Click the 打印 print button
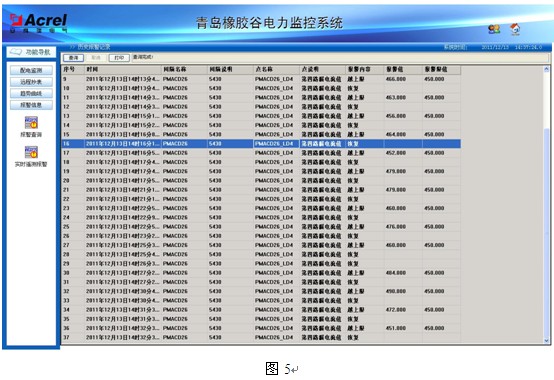 [x=119, y=58]
